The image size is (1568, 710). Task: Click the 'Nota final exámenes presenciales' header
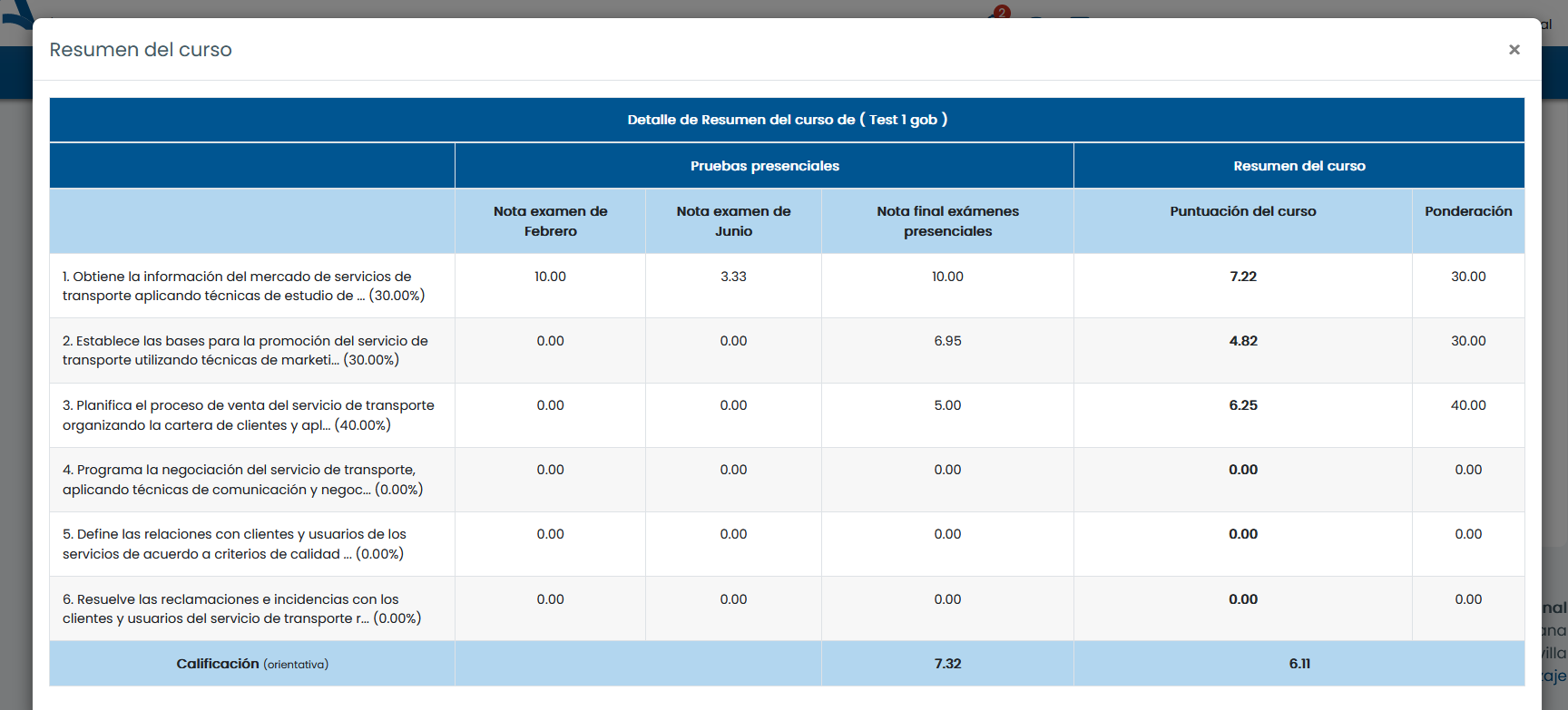point(947,221)
